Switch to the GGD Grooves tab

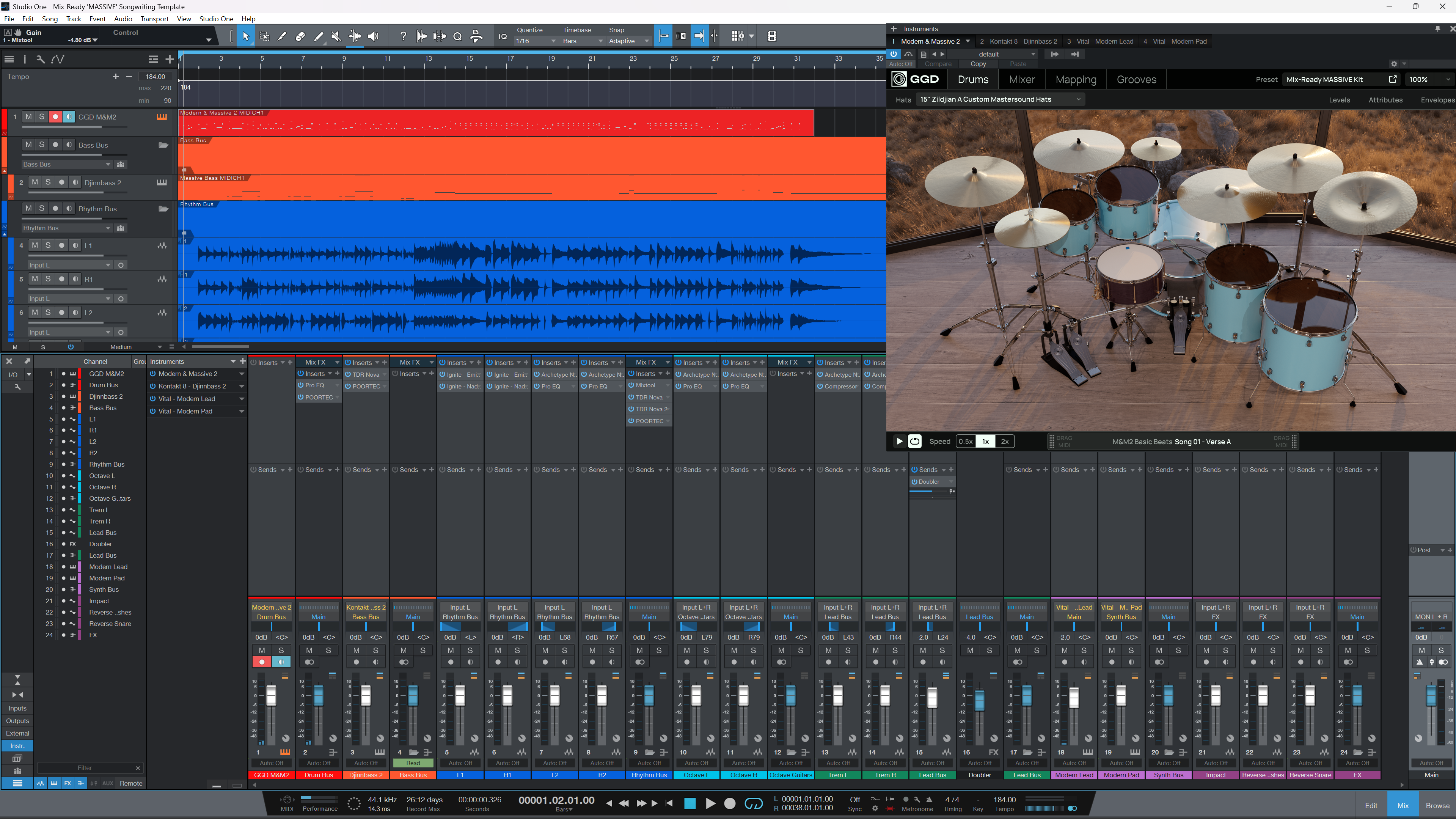tap(1136, 80)
